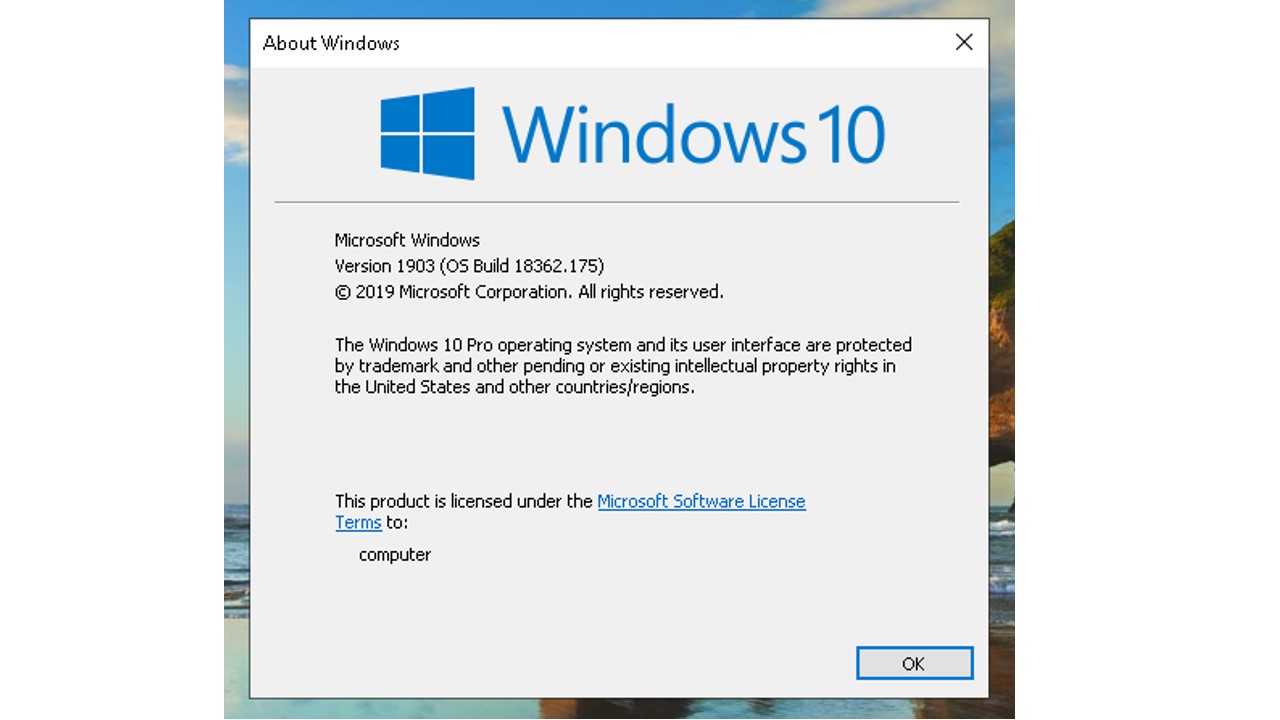Viewport: 1280px width, 720px height.
Task: Click the 'This product is licensed under the' text
Action: tap(464, 501)
